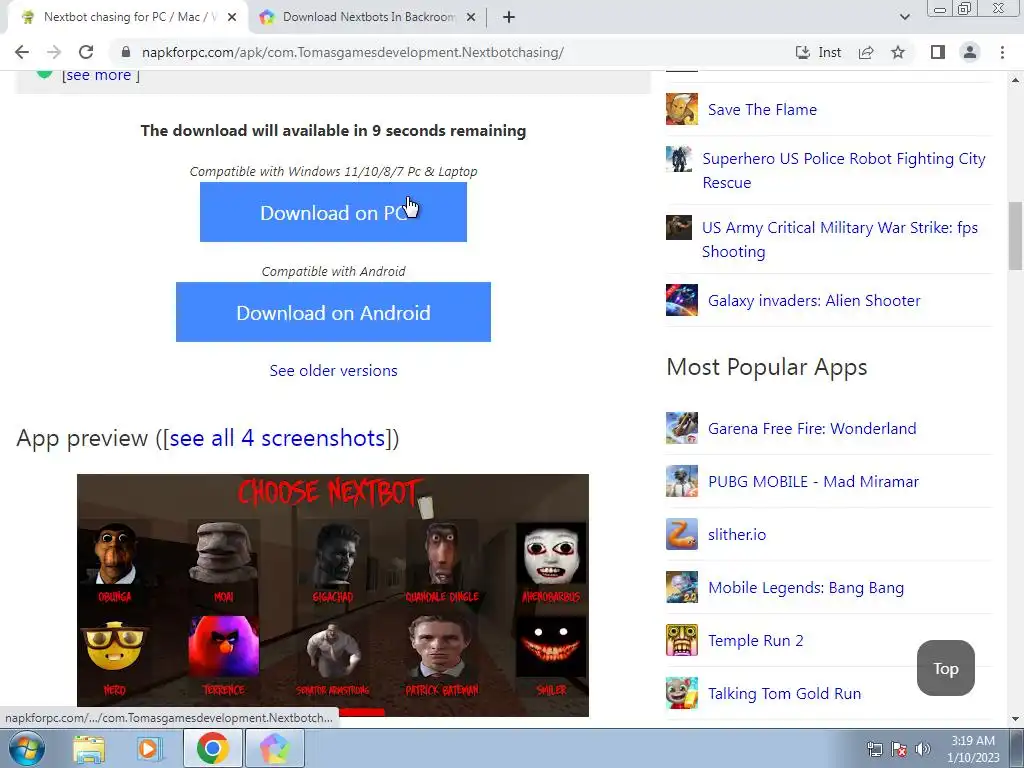Image resolution: width=1024 pixels, height=768 pixels.
Task: Click the scrollbar up arrow
Action: click(1015, 80)
